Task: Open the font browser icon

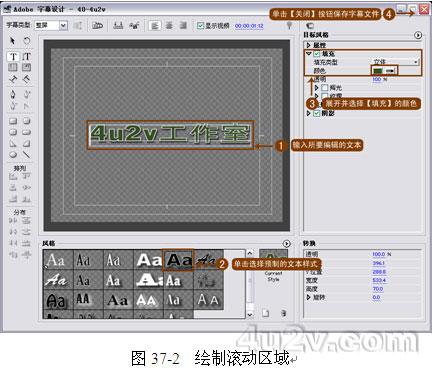Action: [x=134, y=25]
